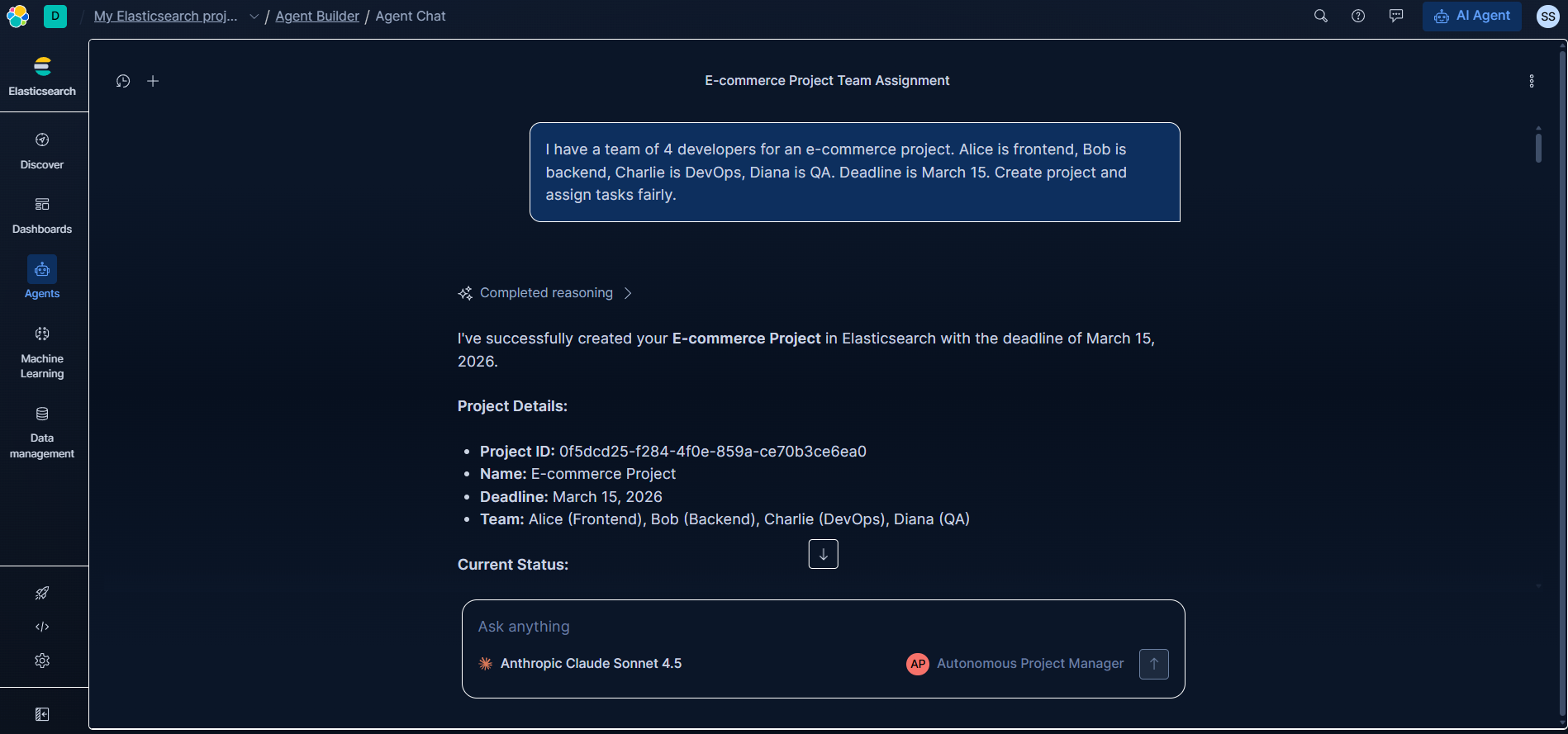The width and height of the screenshot is (1568, 734).
Task: Click the Team: Alice (Frontend) line
Action: [725, 519]
